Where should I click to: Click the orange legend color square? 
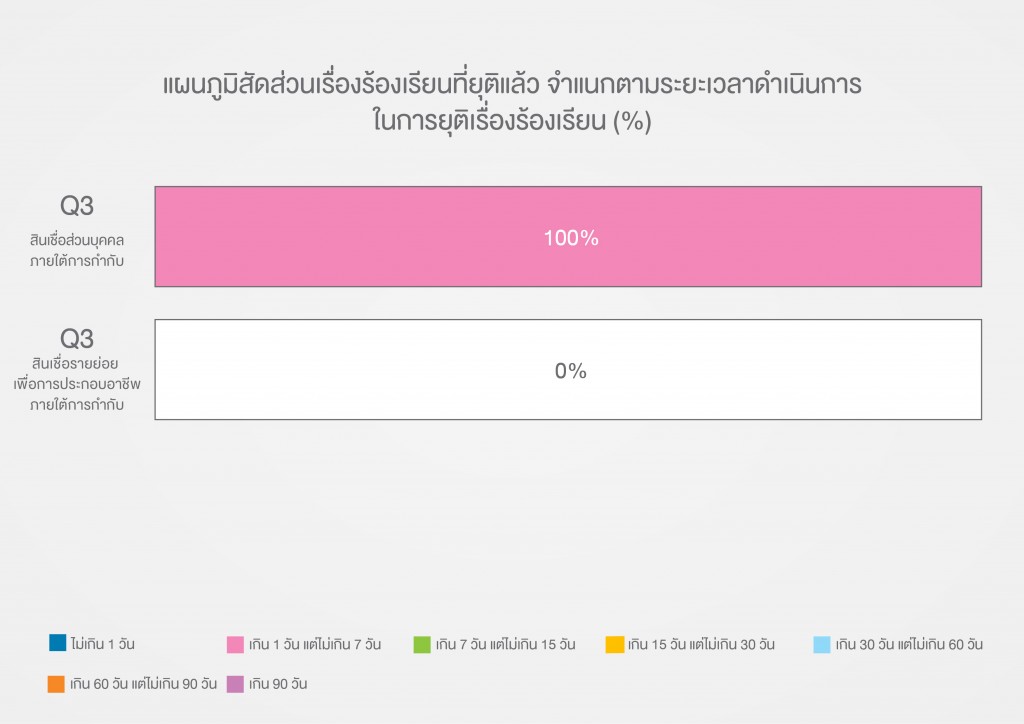(x=56, y=684)
